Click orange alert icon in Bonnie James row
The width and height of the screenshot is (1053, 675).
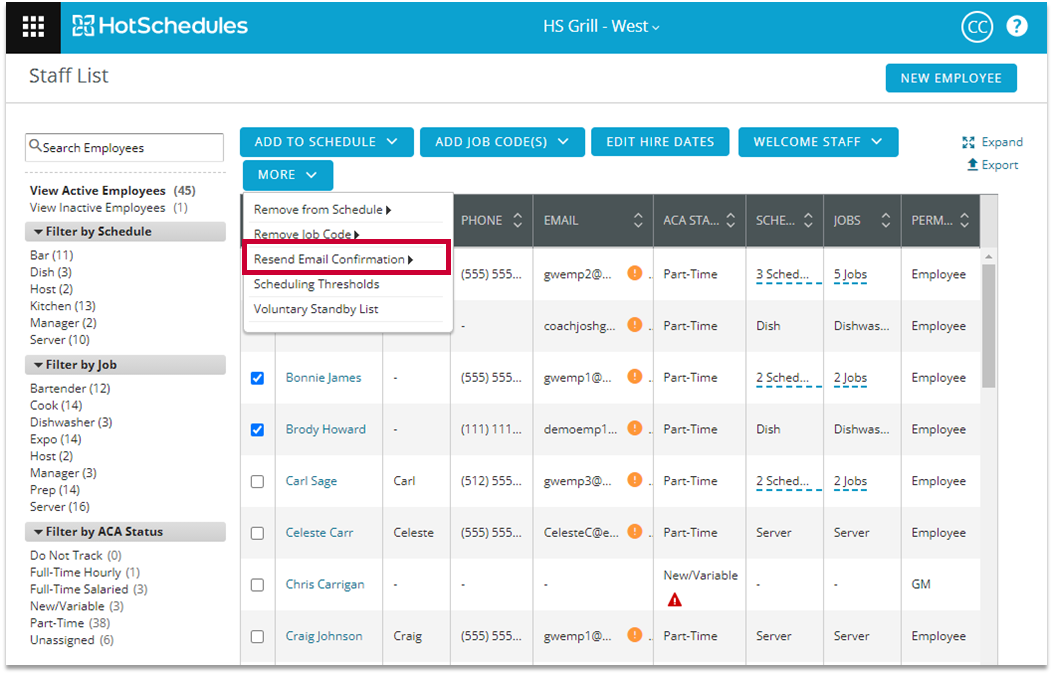coord(634,377)
